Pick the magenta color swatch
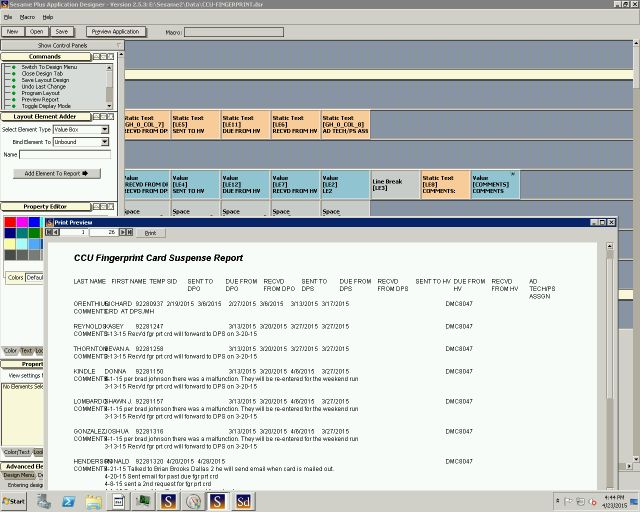Viewport: 640px width, 512px height. tap(22, 222)
